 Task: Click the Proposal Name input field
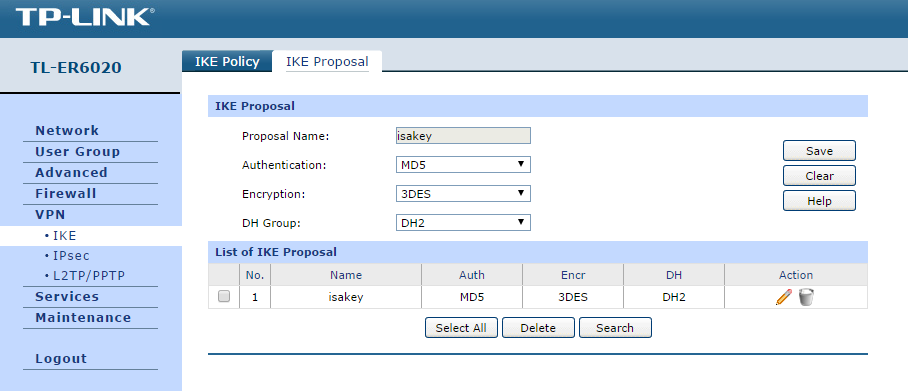tap(463, 136)
